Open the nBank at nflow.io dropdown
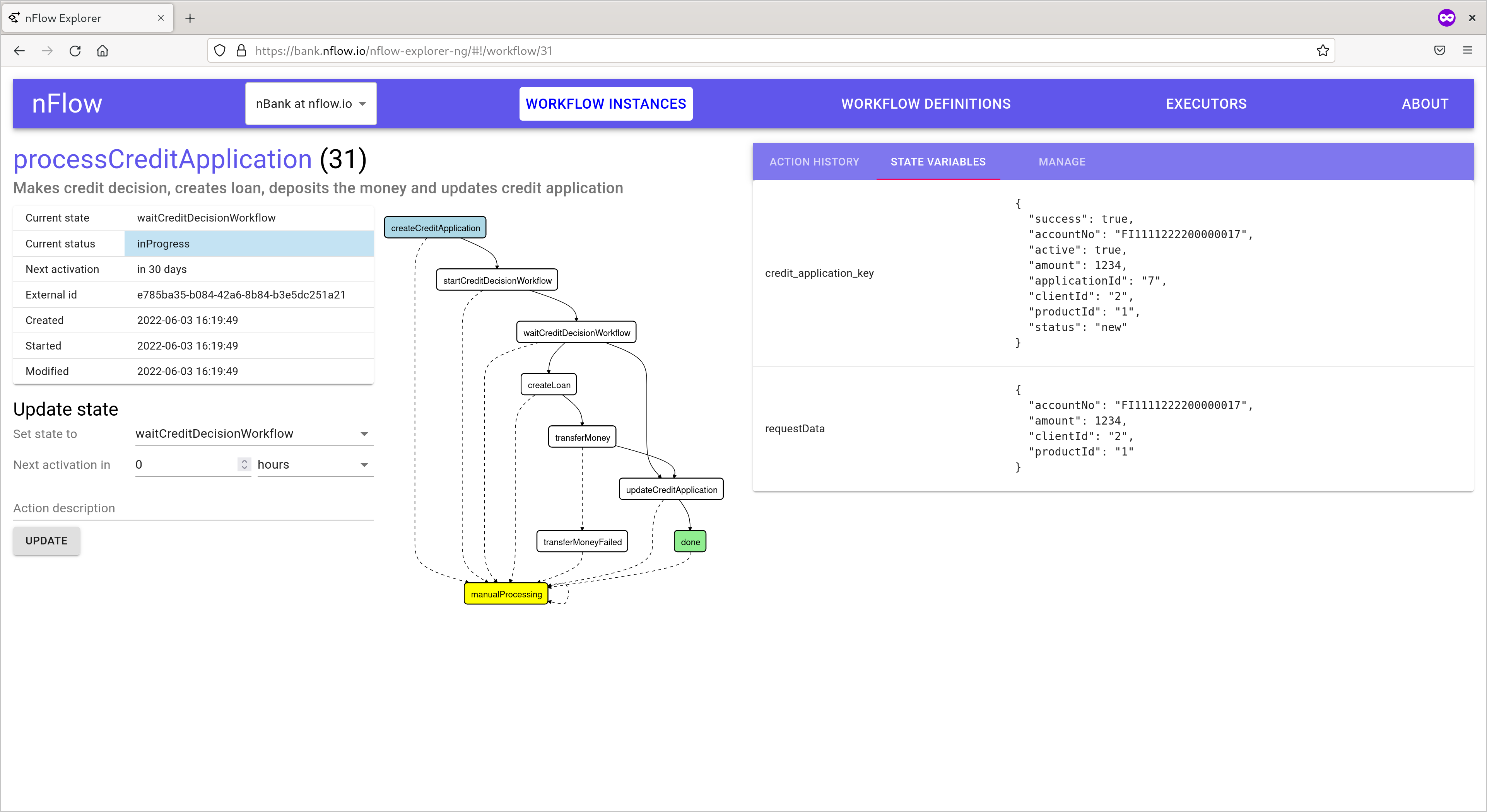Viewport: 1487px width, 812px height. 311,104
